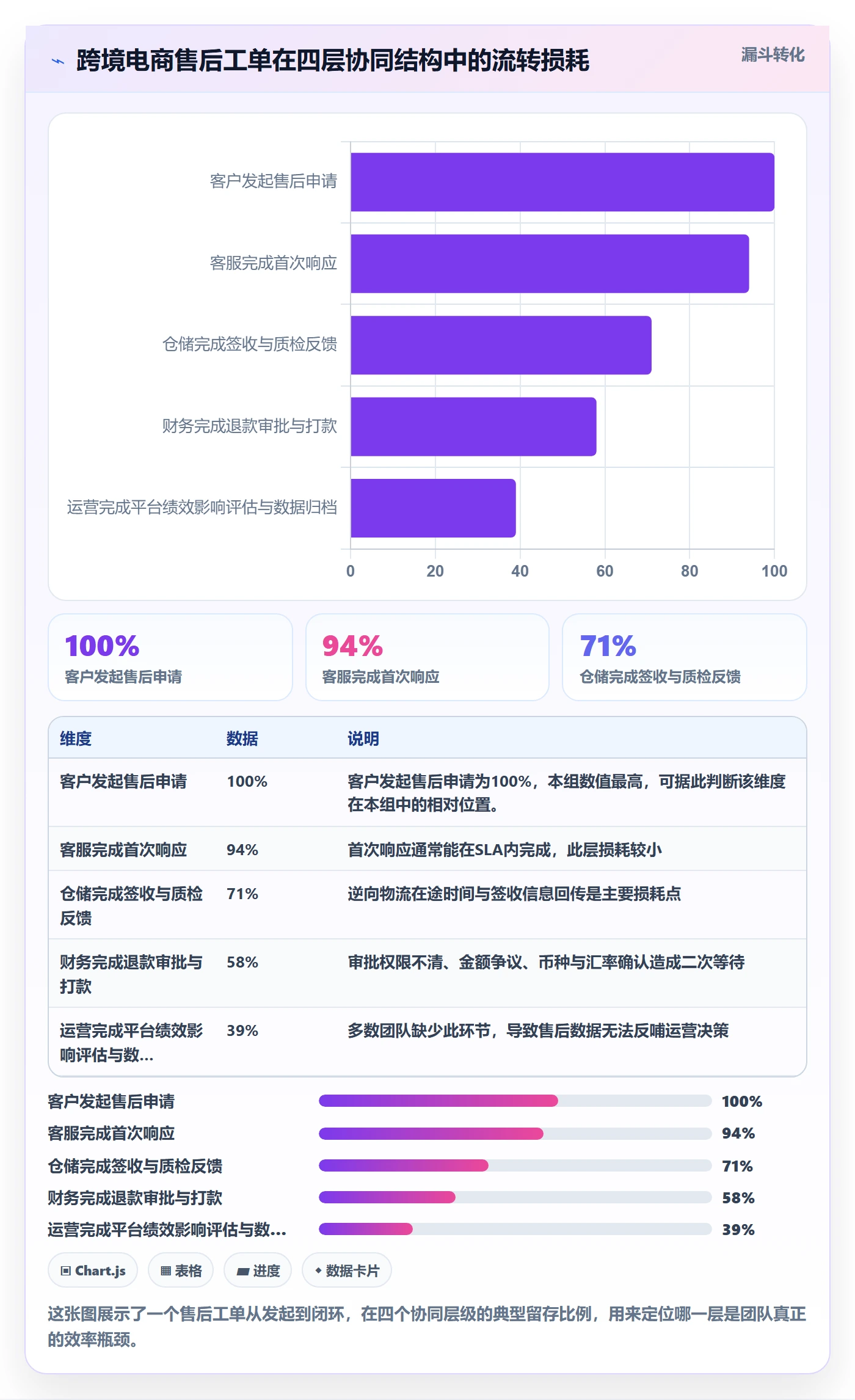Click the 58% table cell
This screenshot has width=855, height=1400.
[x=242, y=962]
